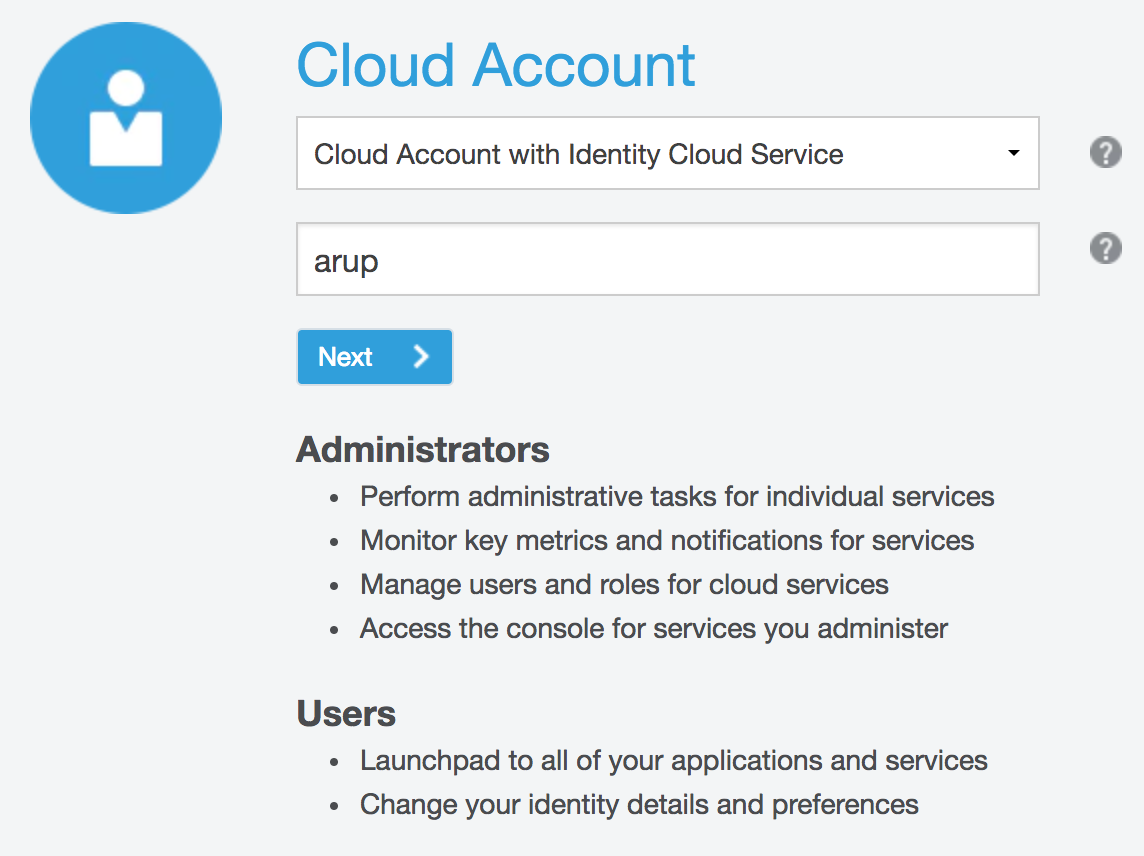Click the account type dropdown caret arrow
Image resolution: width=1144 pixels, height=856 pixels.
(1014, 154)
